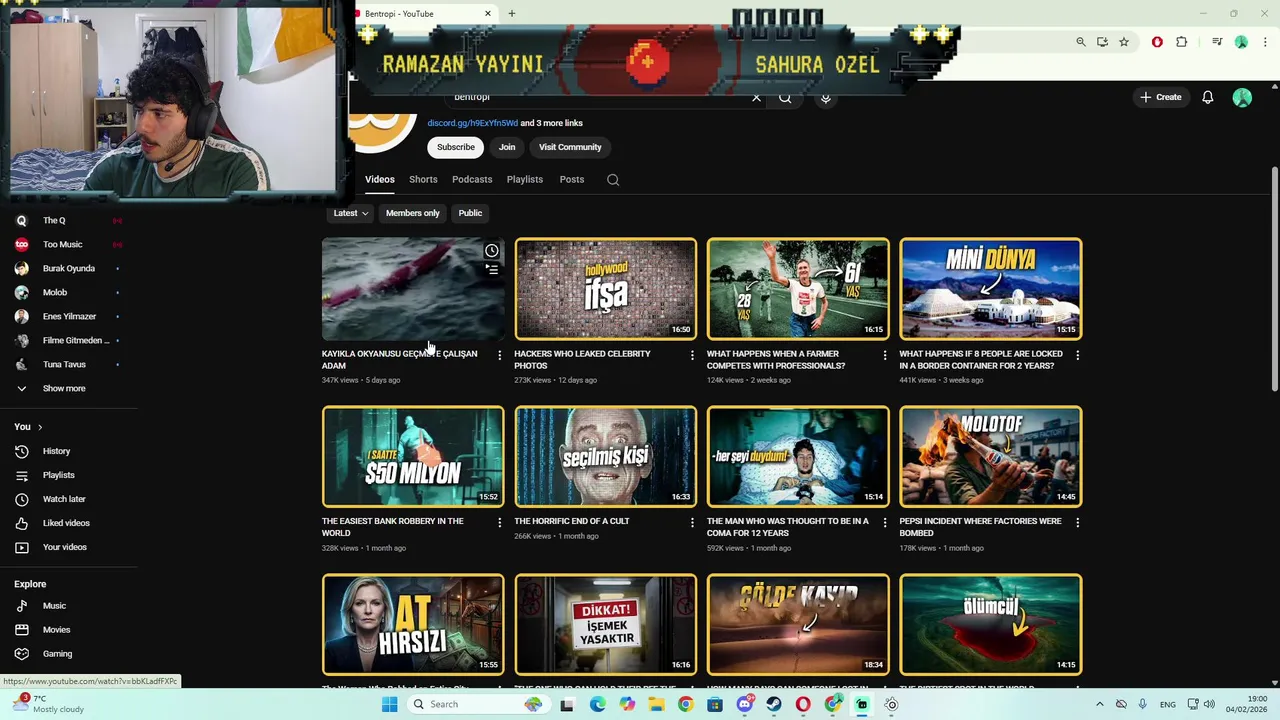This screenshot has height=720, width=1280.
Task: Open options for the coma for 12 years video
Action: pos(884,522)
